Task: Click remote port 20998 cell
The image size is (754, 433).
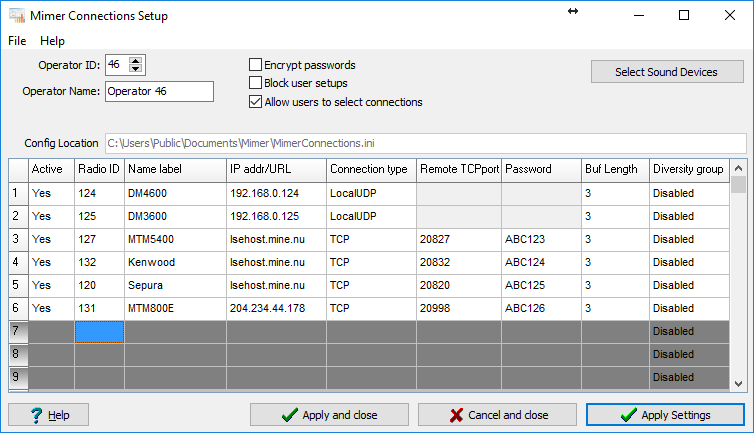Action: [459, 308]
